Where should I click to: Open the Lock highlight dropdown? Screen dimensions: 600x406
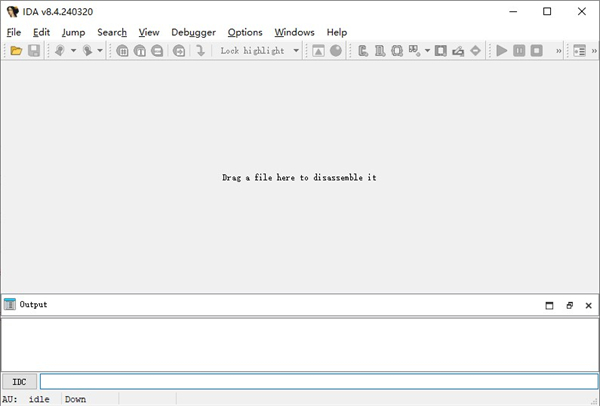click(296, 51)
